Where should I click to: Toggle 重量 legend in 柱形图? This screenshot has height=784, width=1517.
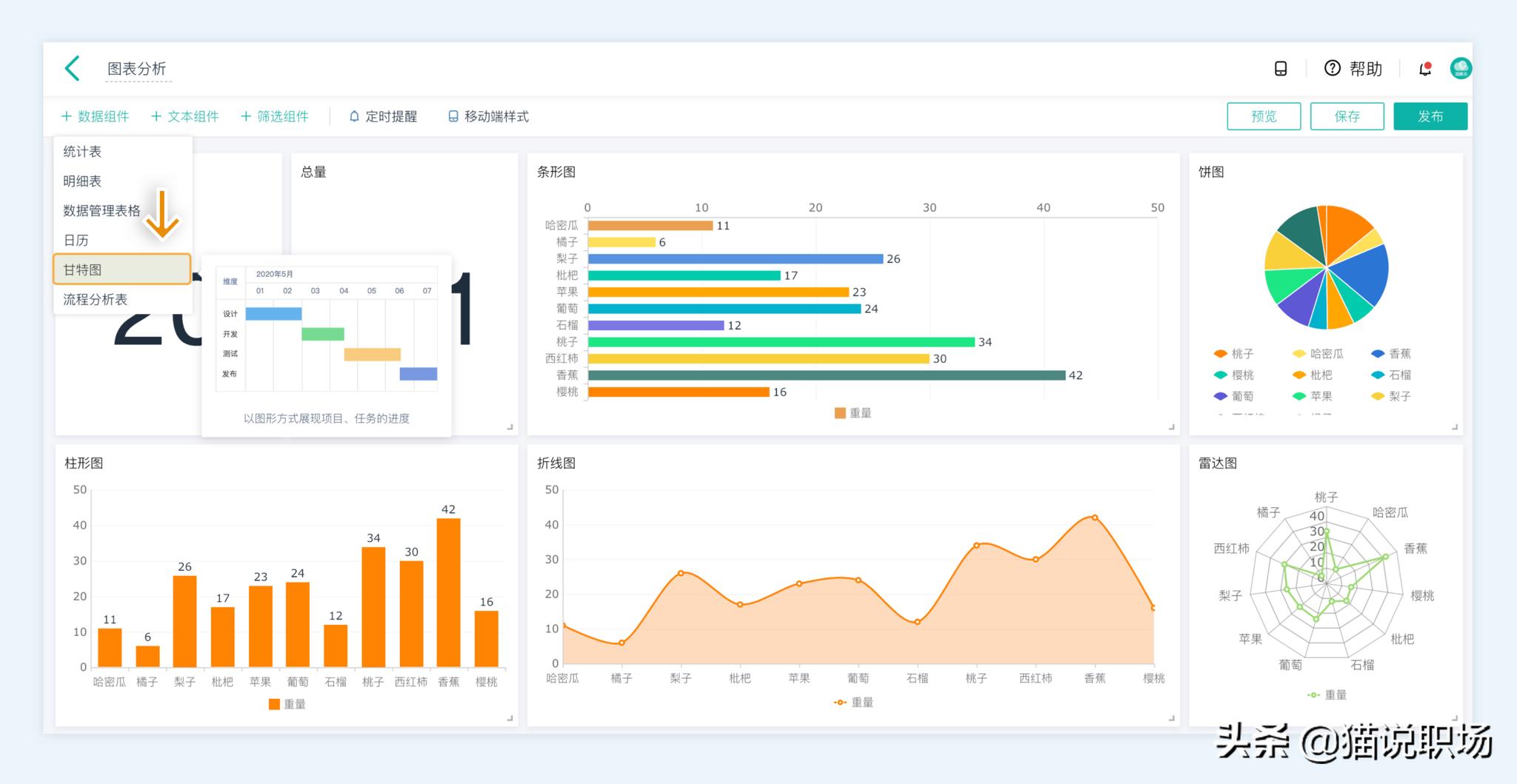[287, 704]
